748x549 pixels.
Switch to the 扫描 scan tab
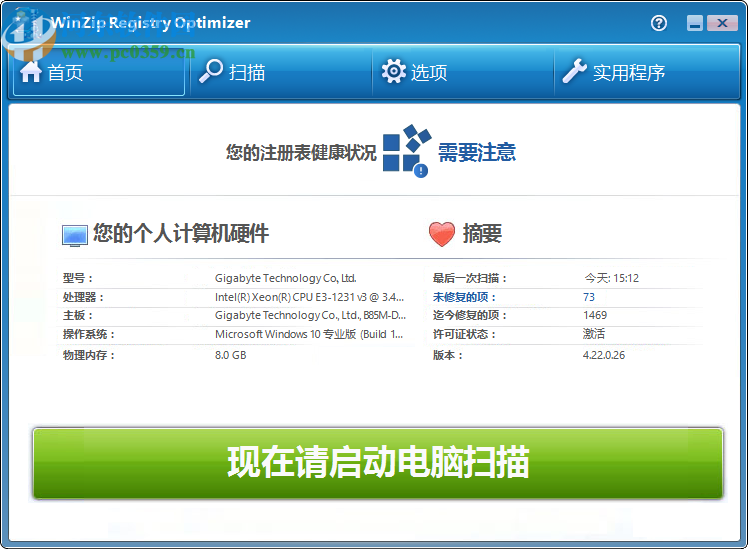click(281, 73)
